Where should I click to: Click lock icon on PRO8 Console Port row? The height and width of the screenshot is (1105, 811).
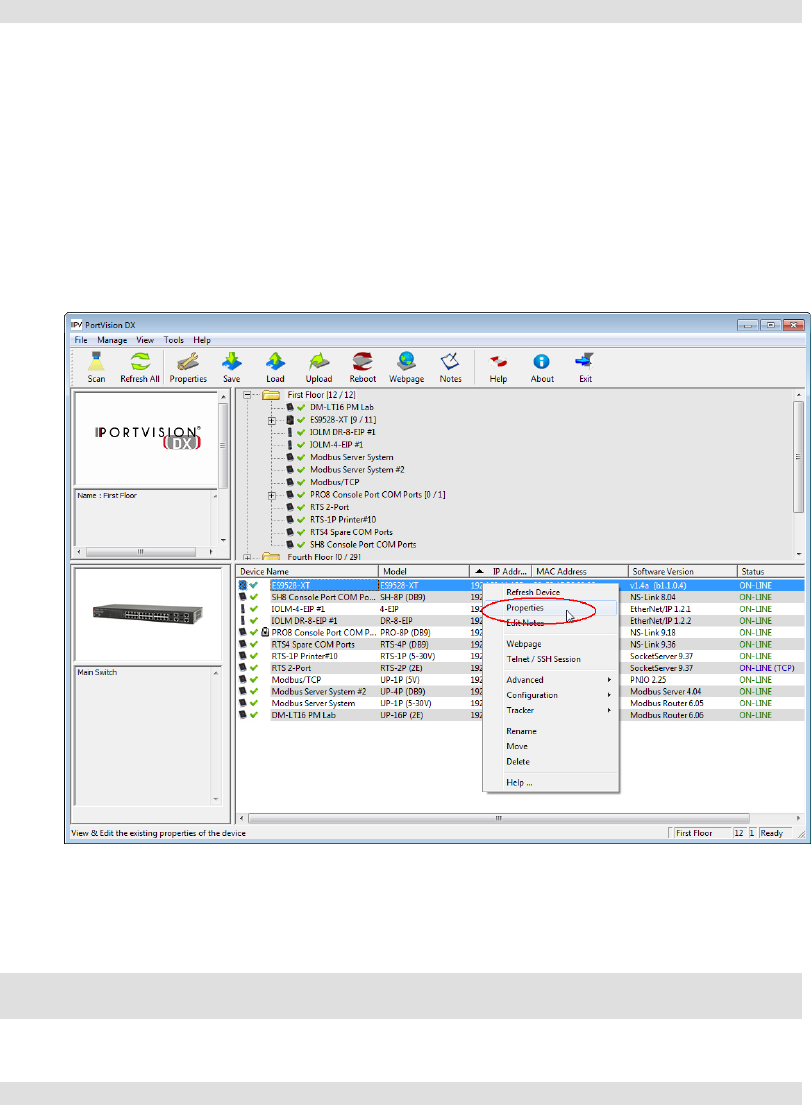click(265, 632)
